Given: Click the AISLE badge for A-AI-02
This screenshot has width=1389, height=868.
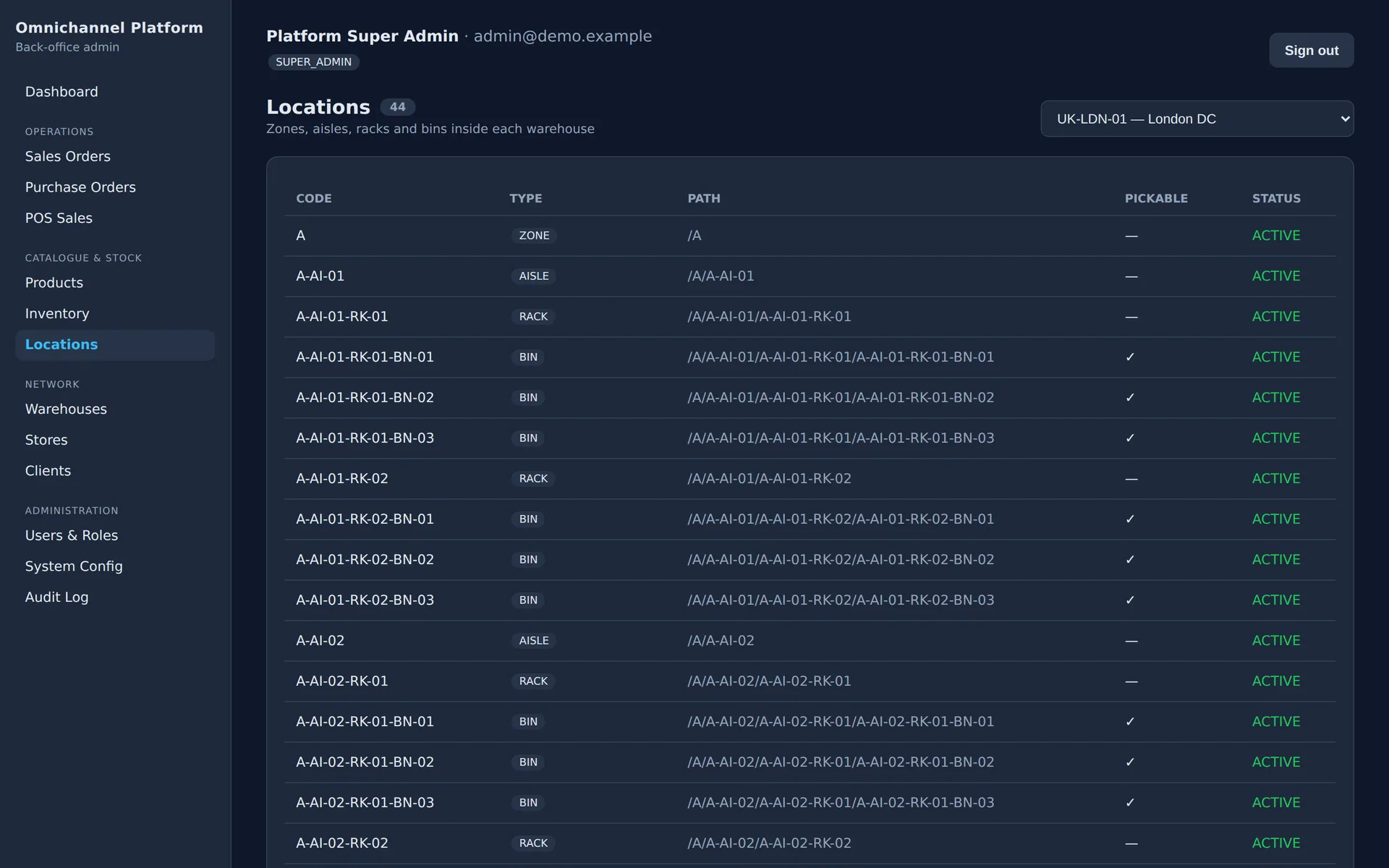Looking at the screenshot, I should click(534, 641).
